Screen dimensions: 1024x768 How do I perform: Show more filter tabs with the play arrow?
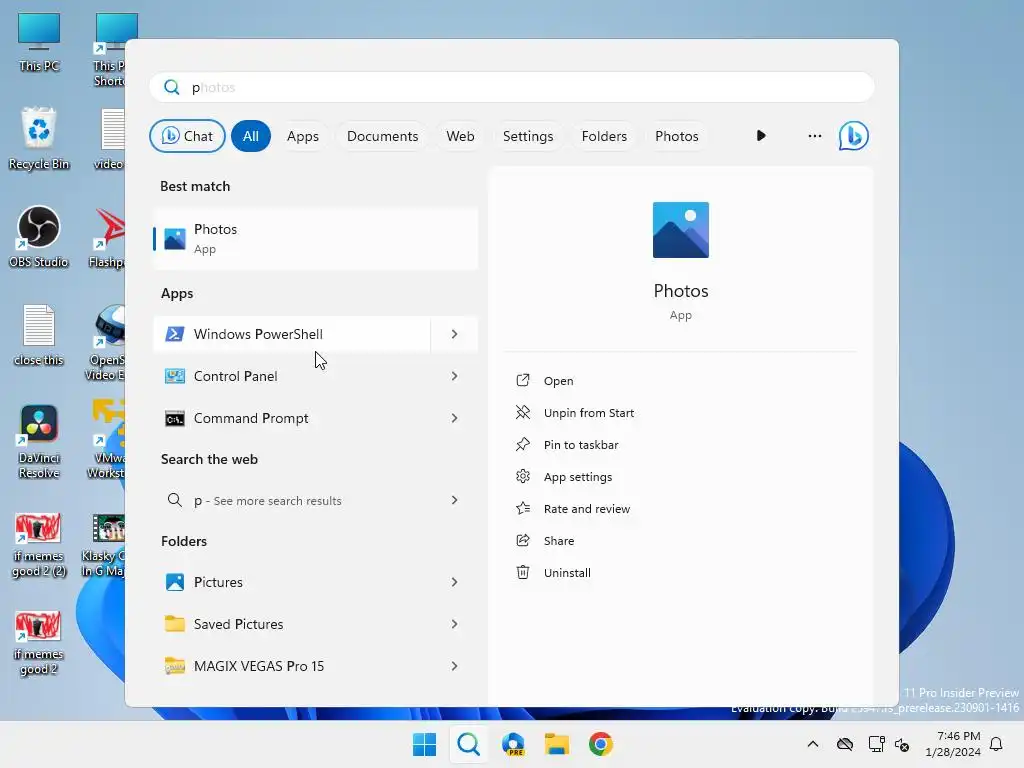[761, 136]
